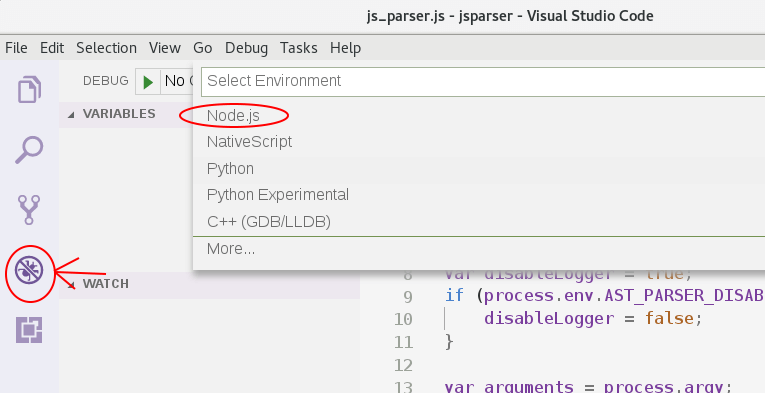The image size is (765, 393).
Task: Choose NativeScript environment
Action: [479, 142]
